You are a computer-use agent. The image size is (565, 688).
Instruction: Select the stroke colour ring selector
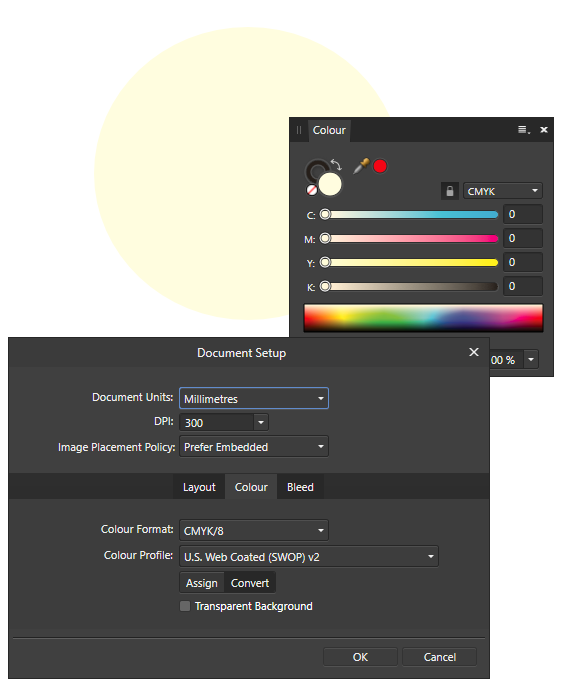pos(317,171)
